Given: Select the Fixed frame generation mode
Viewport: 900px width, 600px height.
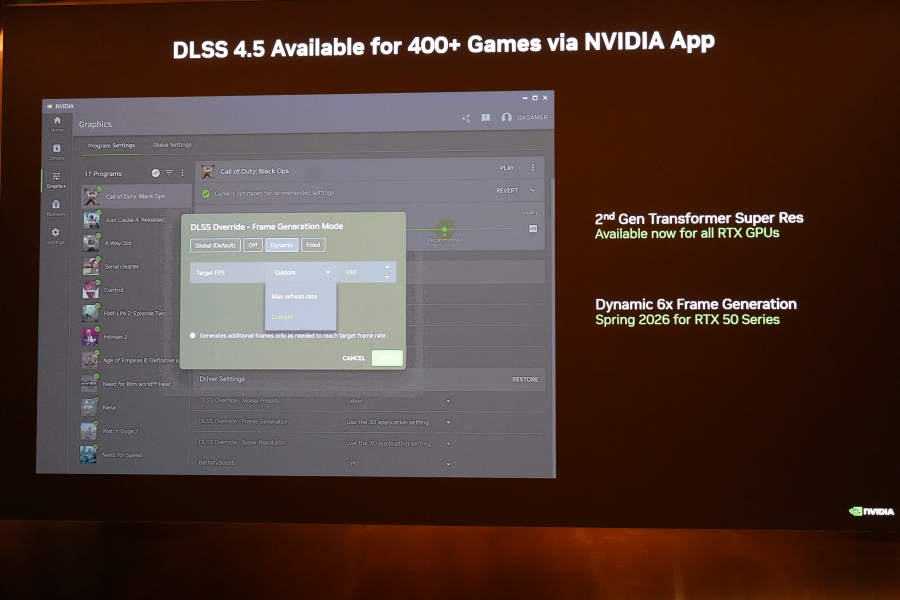Looking at the screenshot, I should tap(313, 245).
